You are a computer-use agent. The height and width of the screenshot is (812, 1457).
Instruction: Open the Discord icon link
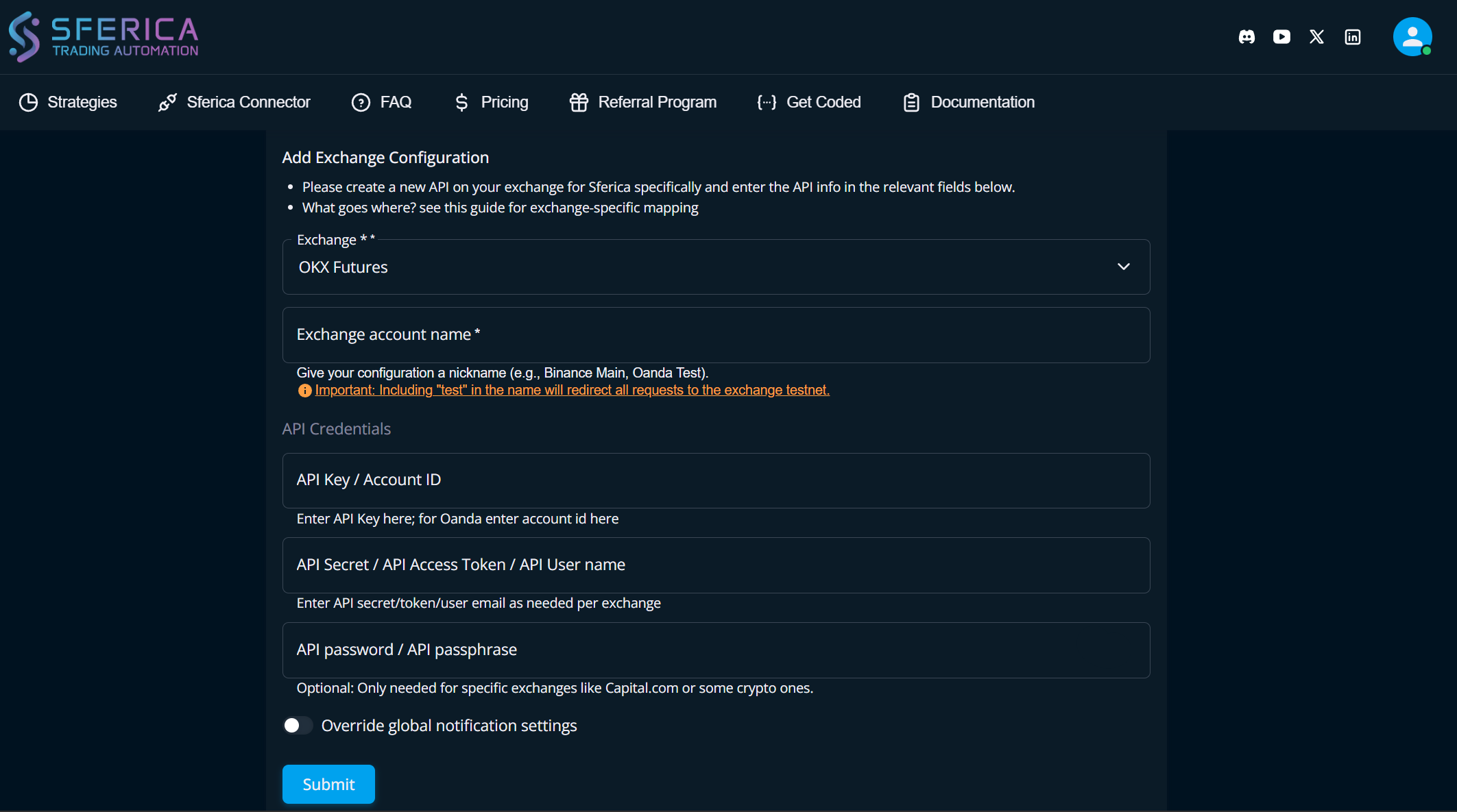(x=1247, y=37)
